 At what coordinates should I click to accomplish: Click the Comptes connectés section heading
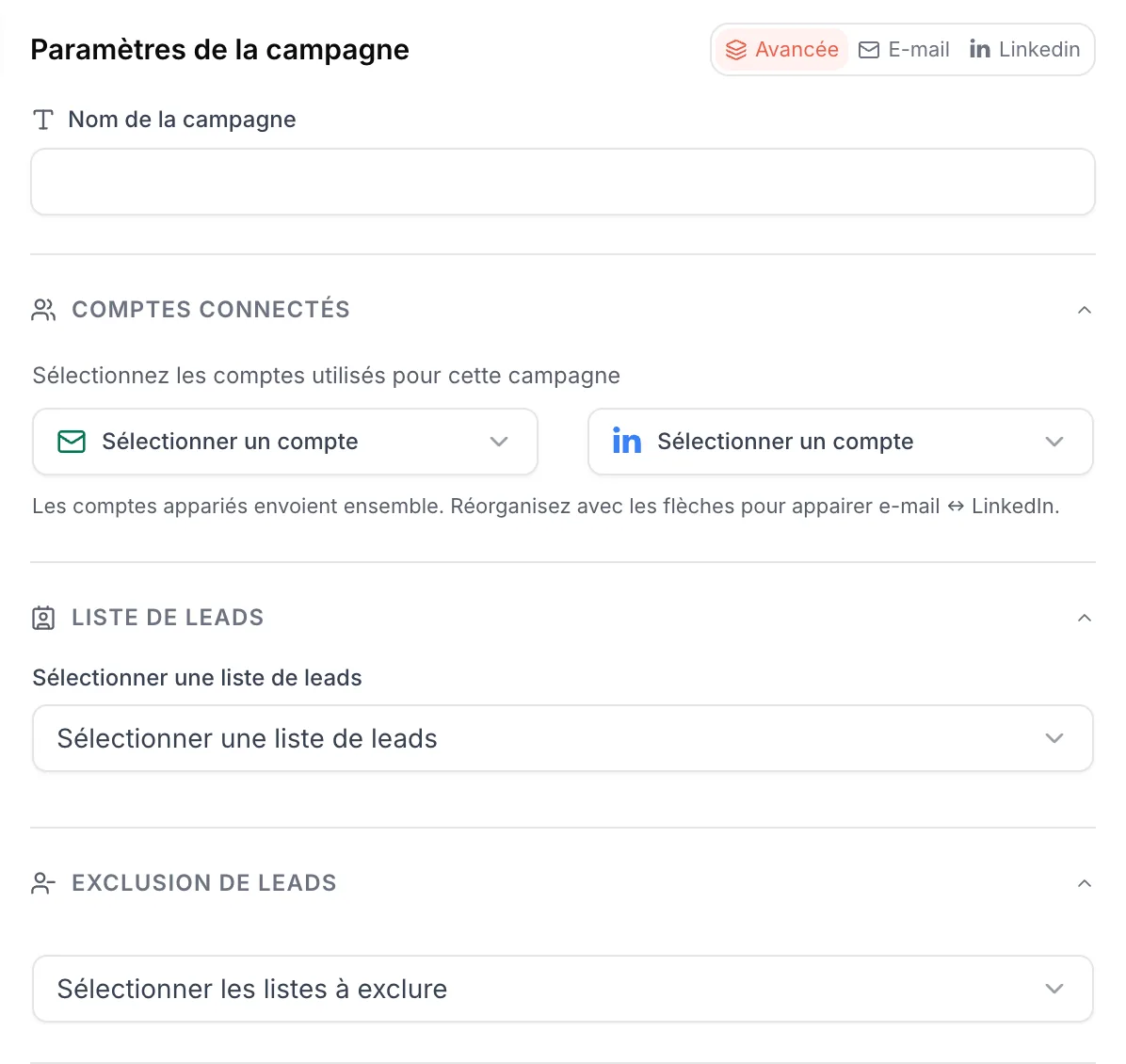coord(210,310)
